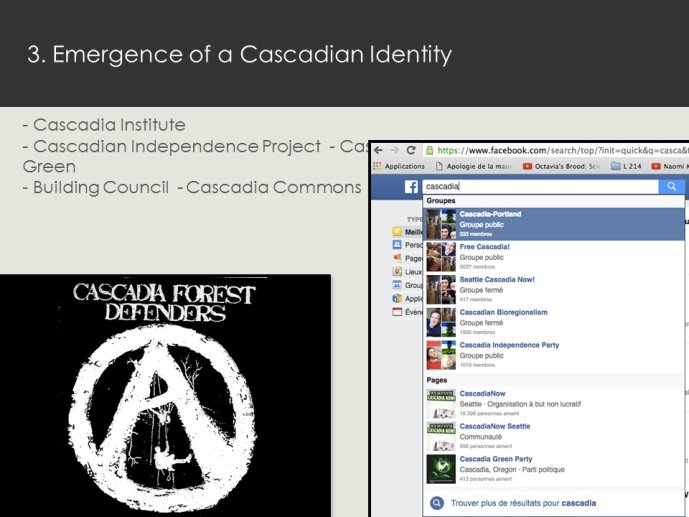The height and width of the screenshot is (517, 689).
Task: Open the Cascadia Green Party page
Action: pos(554,469)
